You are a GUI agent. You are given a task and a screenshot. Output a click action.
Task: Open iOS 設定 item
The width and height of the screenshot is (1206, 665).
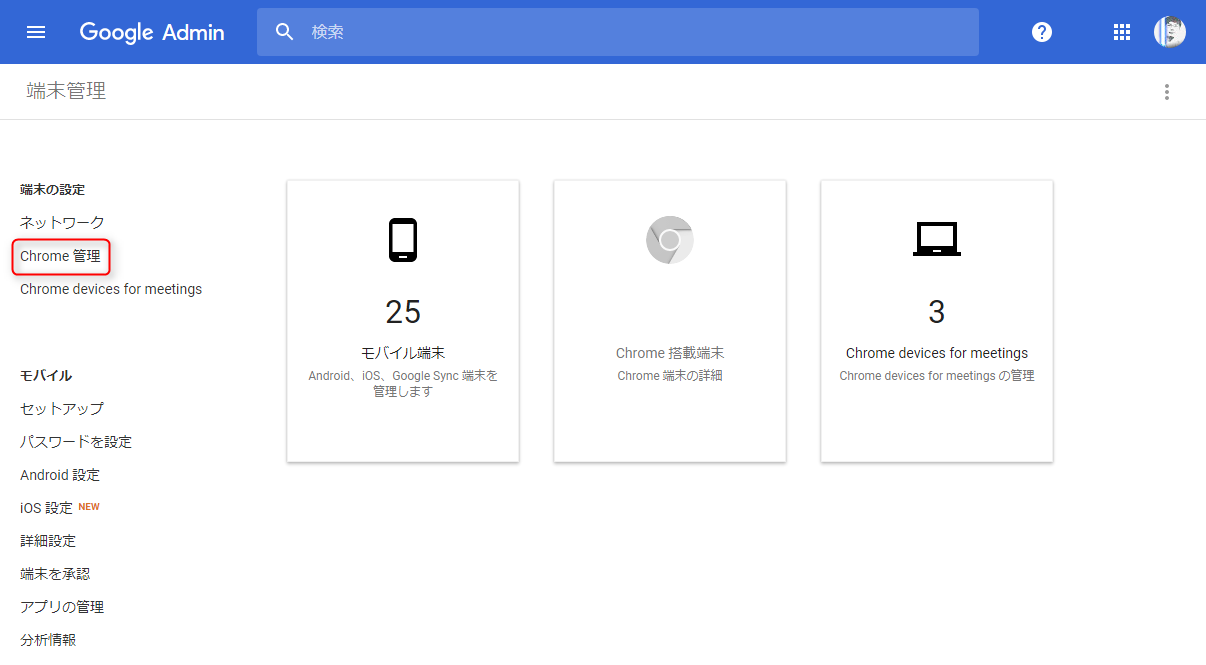coord(47,508)
